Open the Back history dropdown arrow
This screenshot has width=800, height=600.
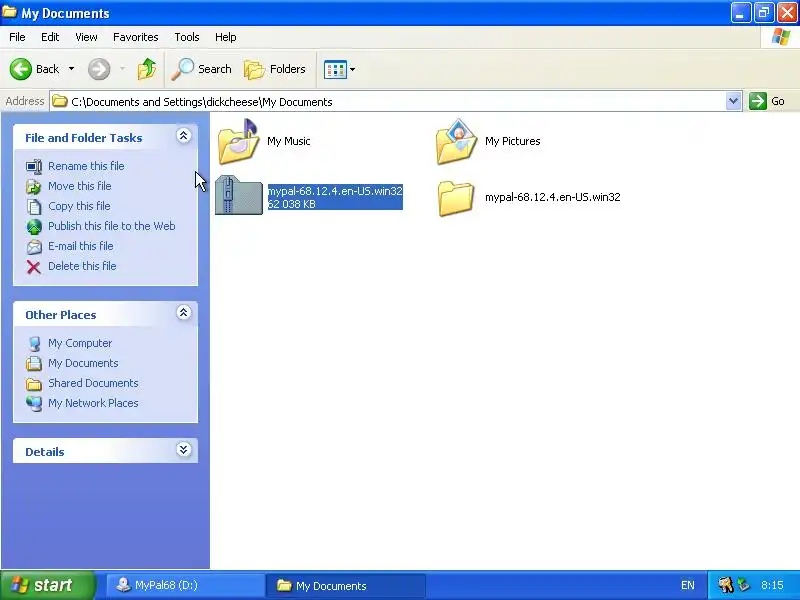click(x=71, y=69)
